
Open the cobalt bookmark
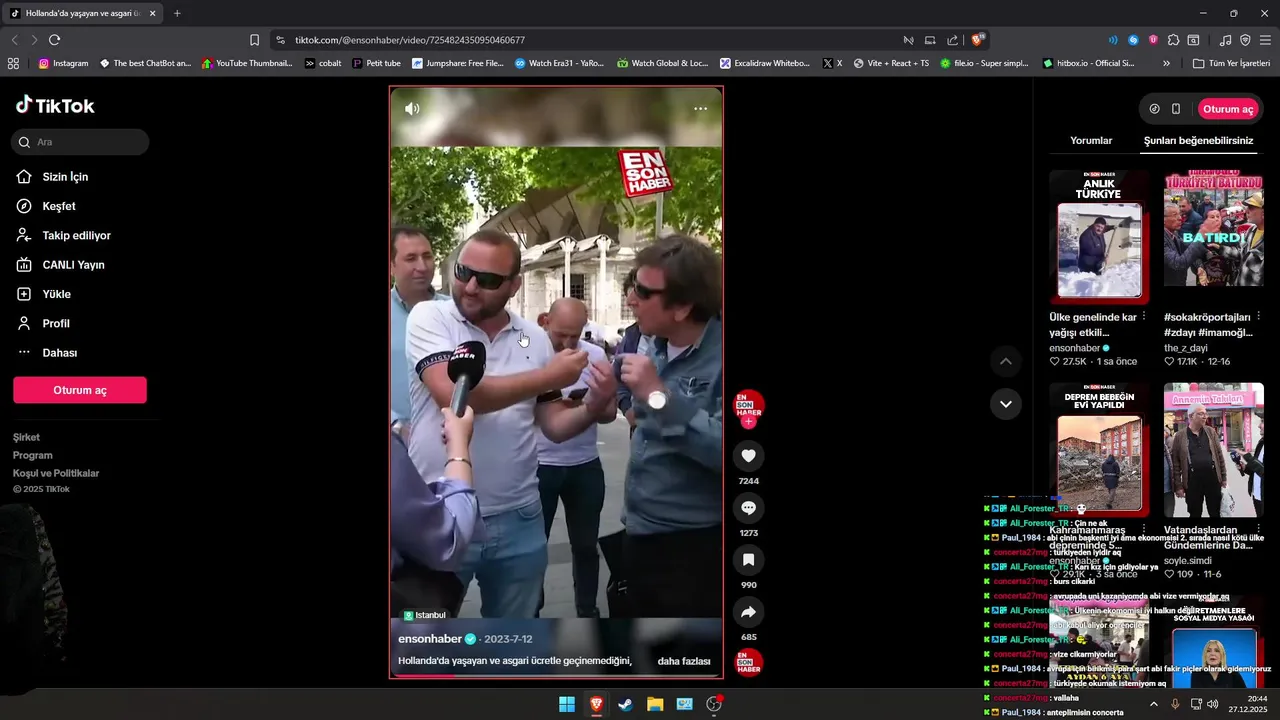pos(323,63)
